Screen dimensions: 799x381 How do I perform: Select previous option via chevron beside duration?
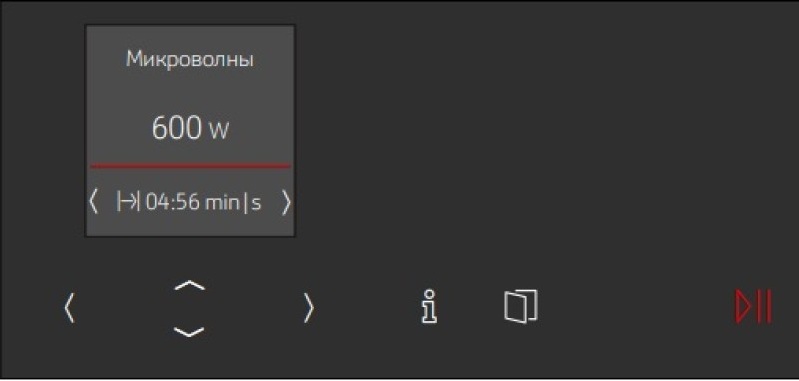tap(93, 202)
